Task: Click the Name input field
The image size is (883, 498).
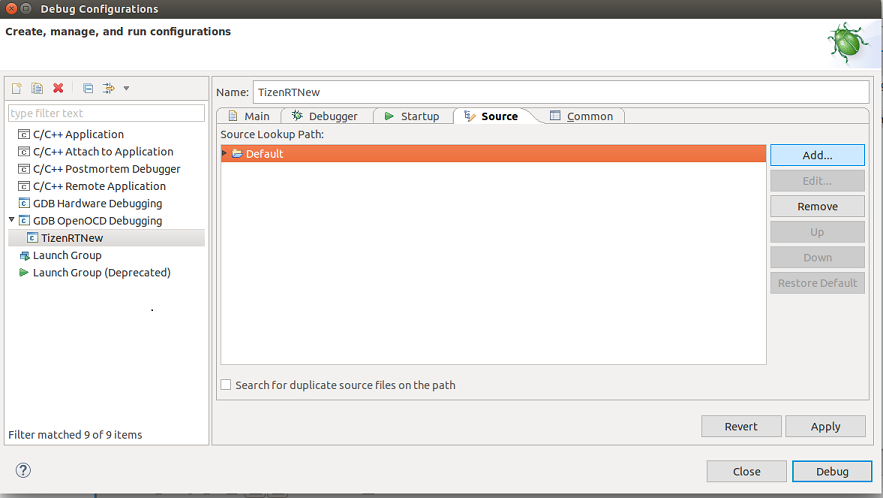Action: point(560,92)
